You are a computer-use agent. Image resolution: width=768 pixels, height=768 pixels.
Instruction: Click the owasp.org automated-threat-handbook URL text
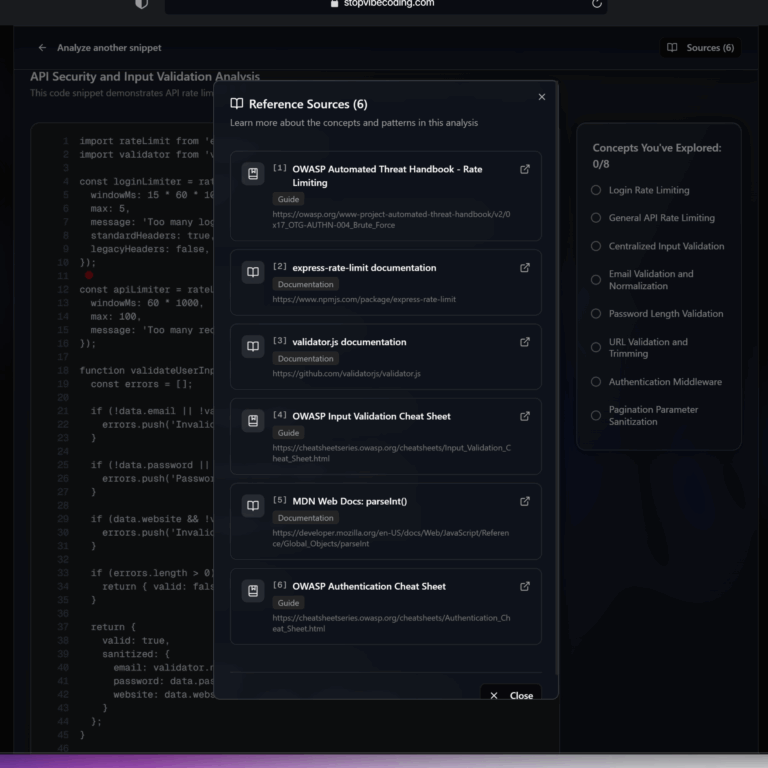click(x=391, y=219)
